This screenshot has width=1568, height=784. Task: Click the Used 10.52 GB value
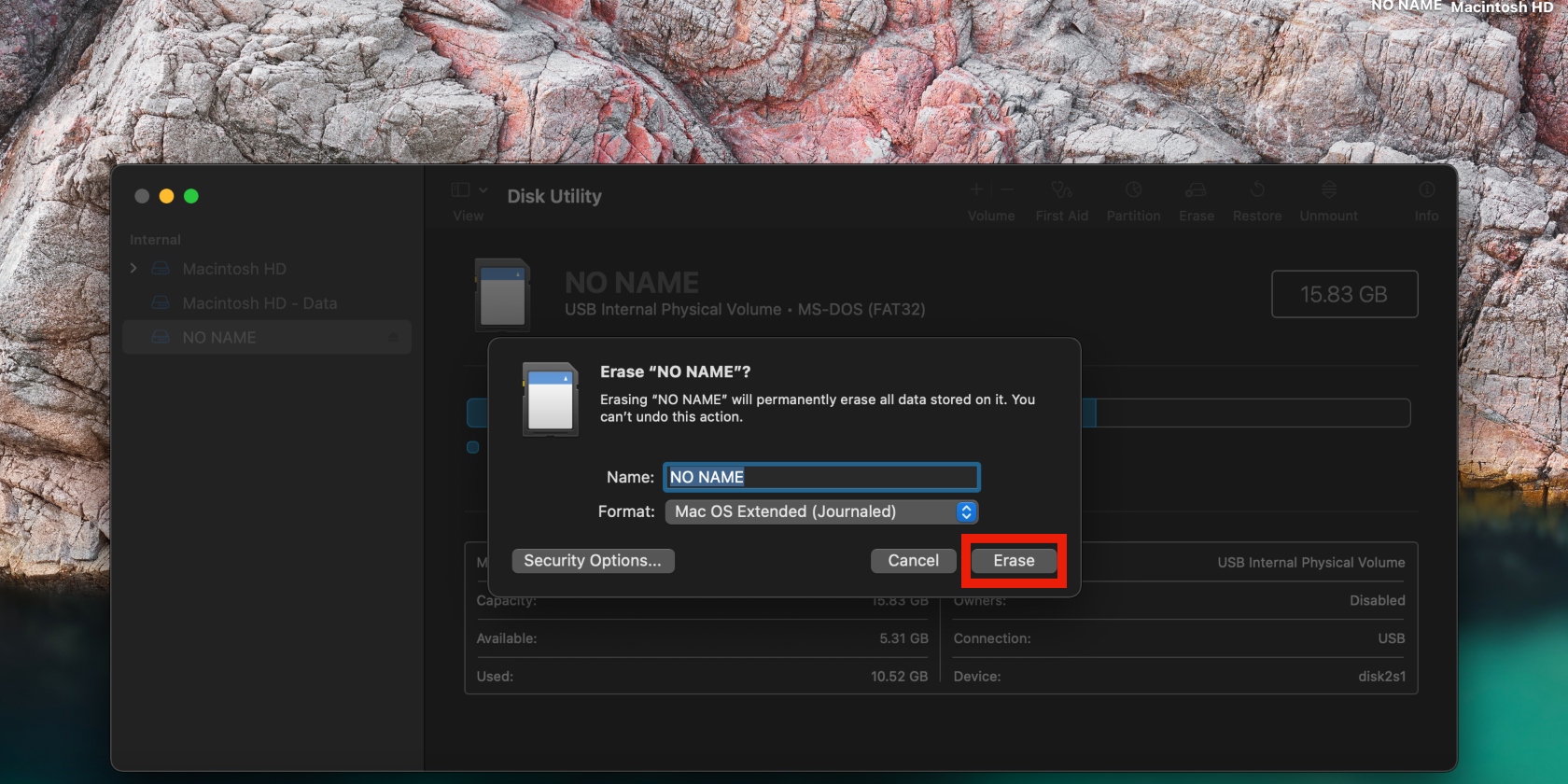(x=899, y=677)
